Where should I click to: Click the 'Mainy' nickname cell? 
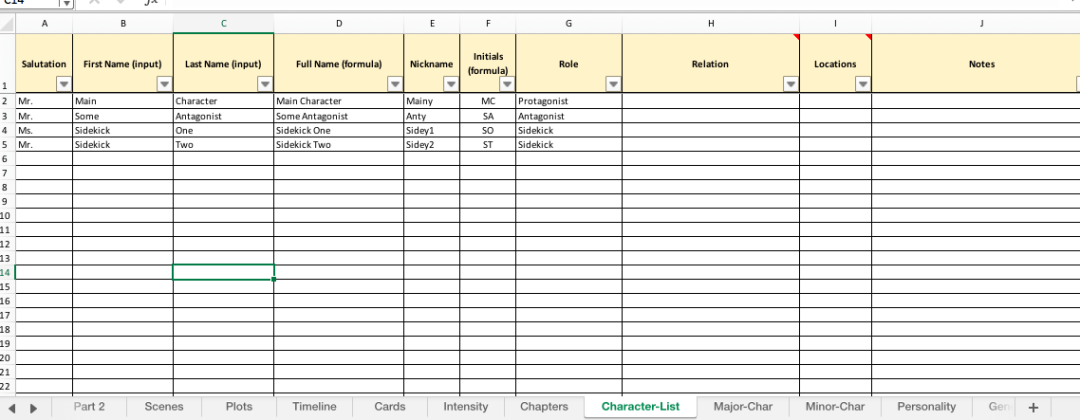[x=432, y=101]
